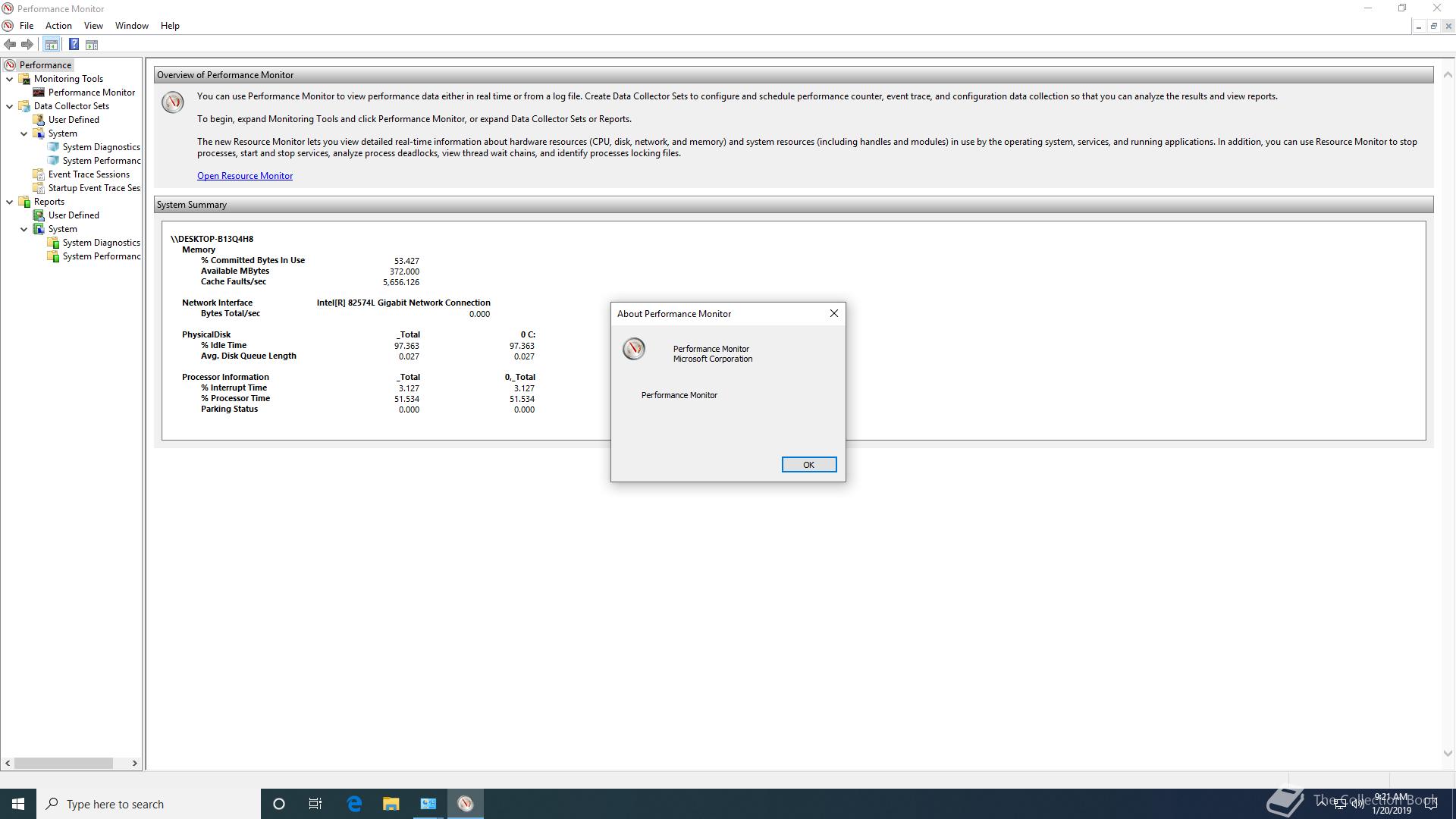Toggle the Show/Hide Console Tree icon
Viewport: 1456px width, 819px height.
[x=51, y=45]
